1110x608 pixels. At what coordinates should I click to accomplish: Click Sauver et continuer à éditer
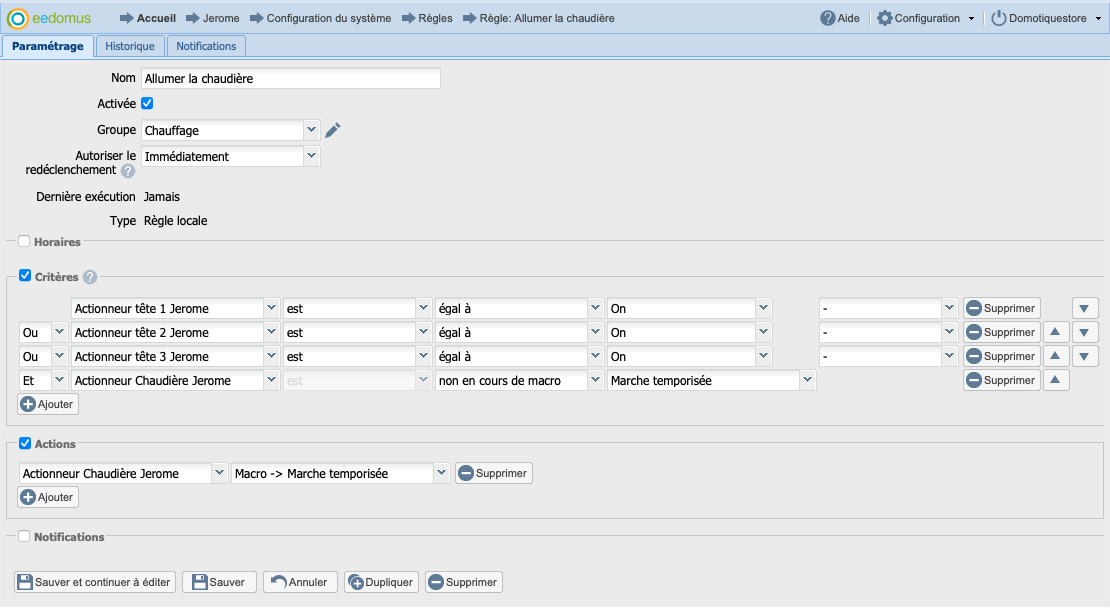(96, 582)
